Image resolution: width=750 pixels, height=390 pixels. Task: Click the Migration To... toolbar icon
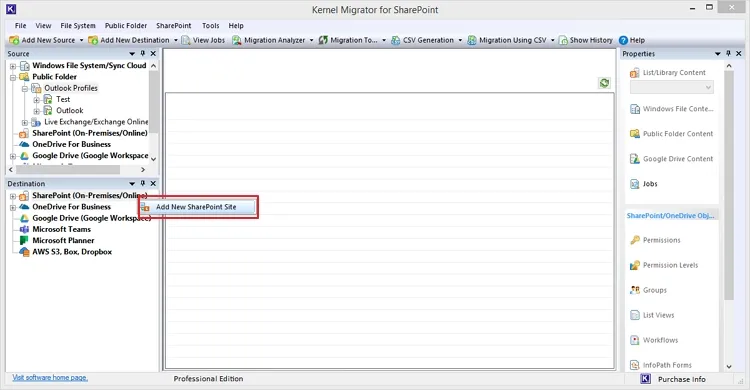323,40
